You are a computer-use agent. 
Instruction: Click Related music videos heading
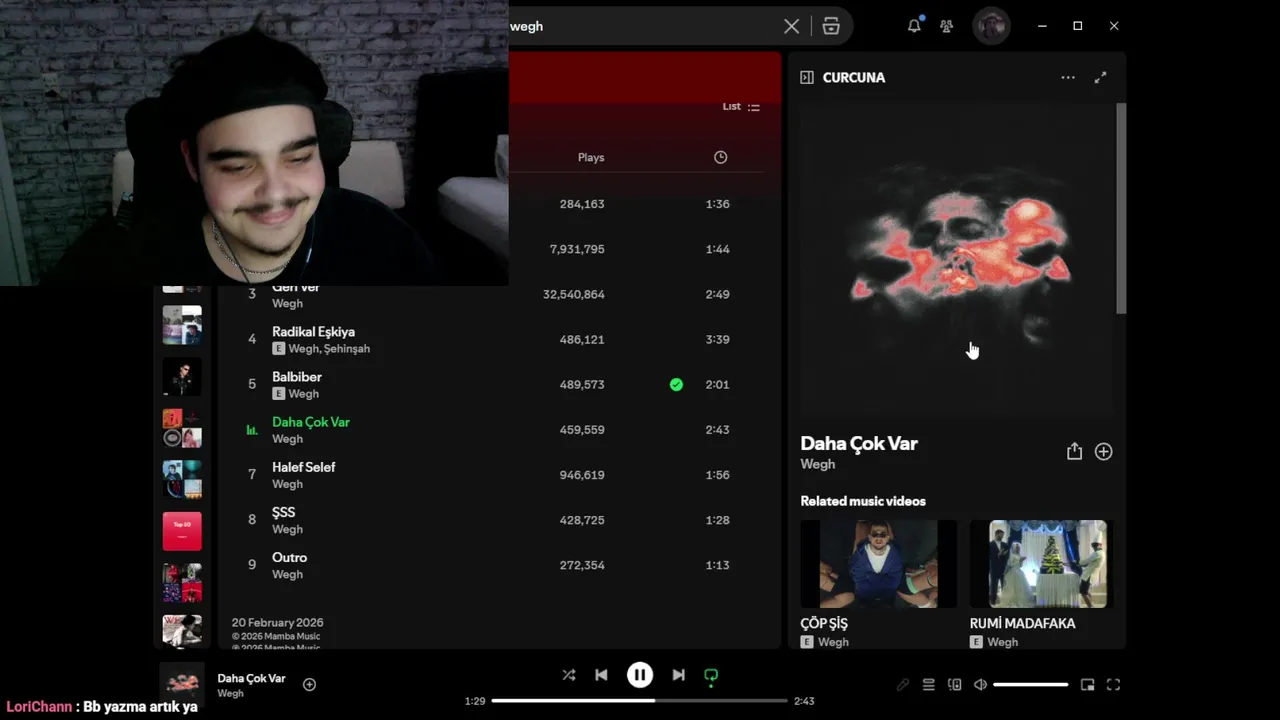pyautogui.click(x=863, y=501)
